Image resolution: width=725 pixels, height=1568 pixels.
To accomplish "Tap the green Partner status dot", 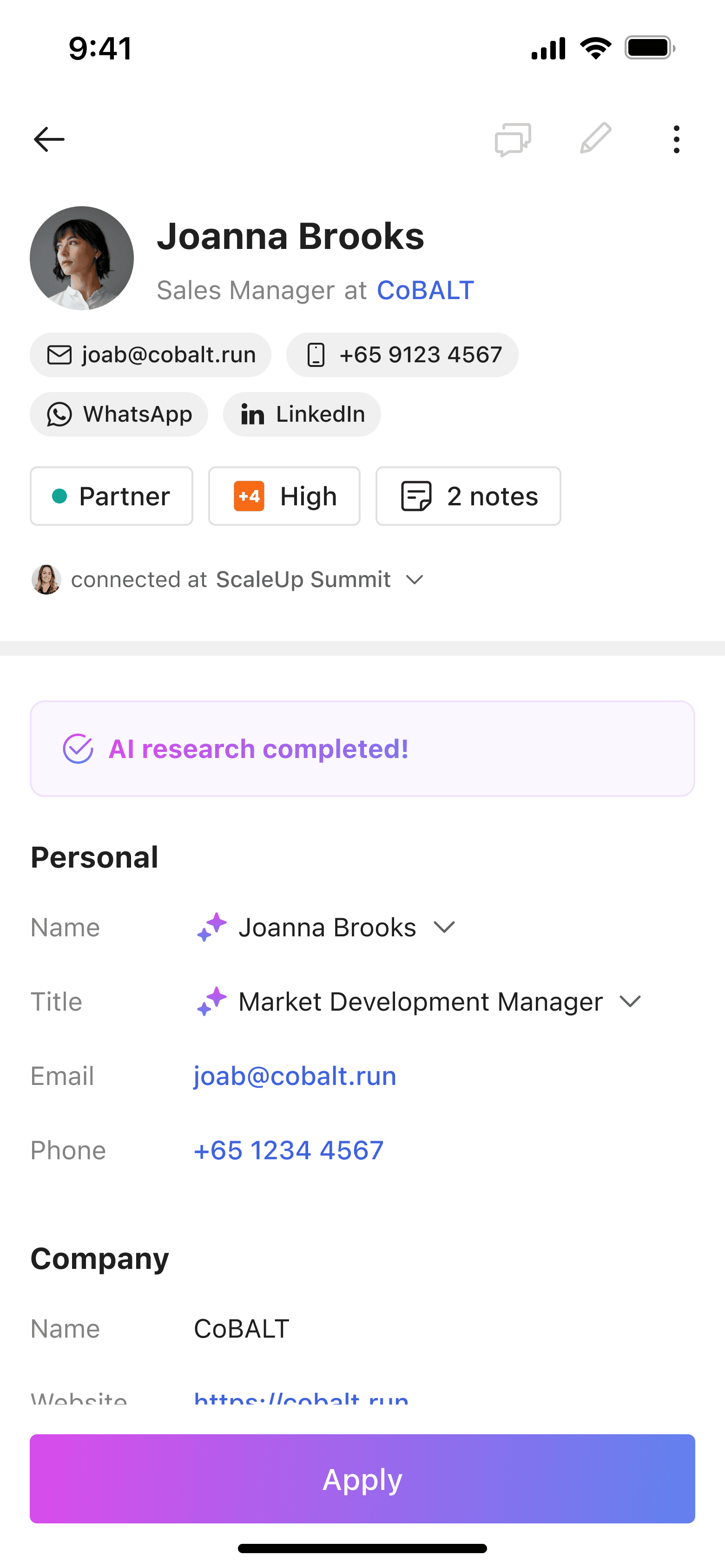I will (59, 496).
